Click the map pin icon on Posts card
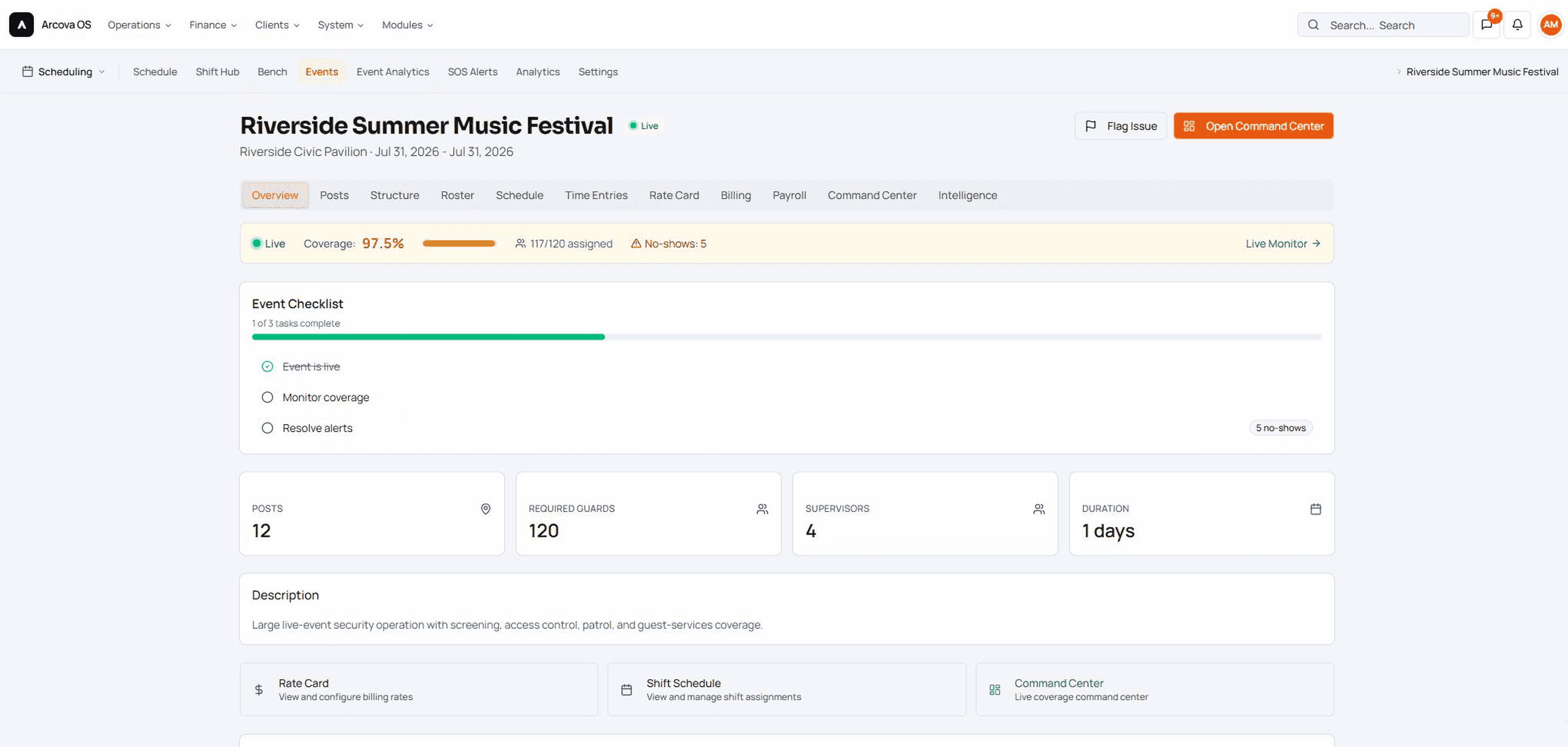Screen dimensions: 1568x747 pos(485,509)
